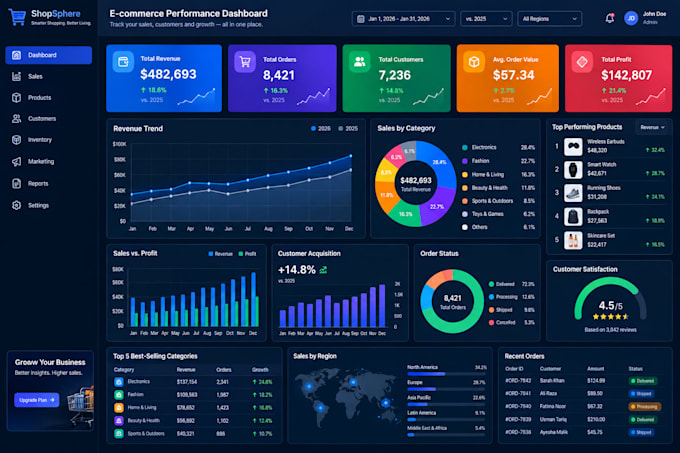This screenshot has width=680, height=453.
Task: Click the North America dot on world map
Action: (x=309, y=386)
